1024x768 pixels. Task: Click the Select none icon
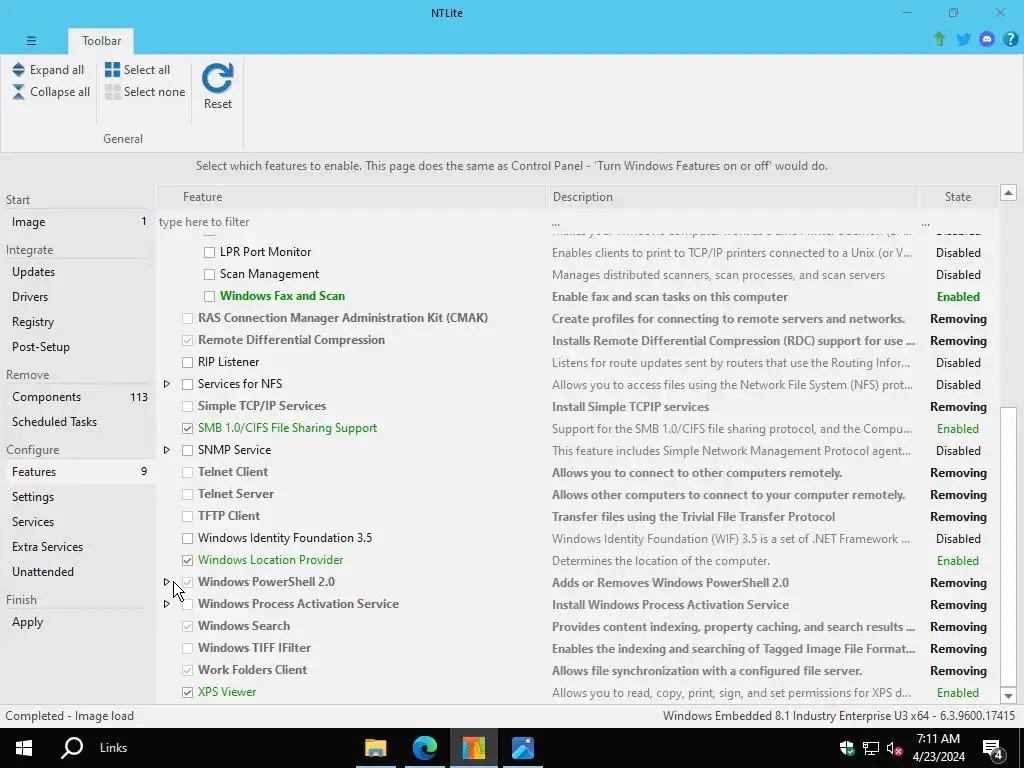coord(112,92)
